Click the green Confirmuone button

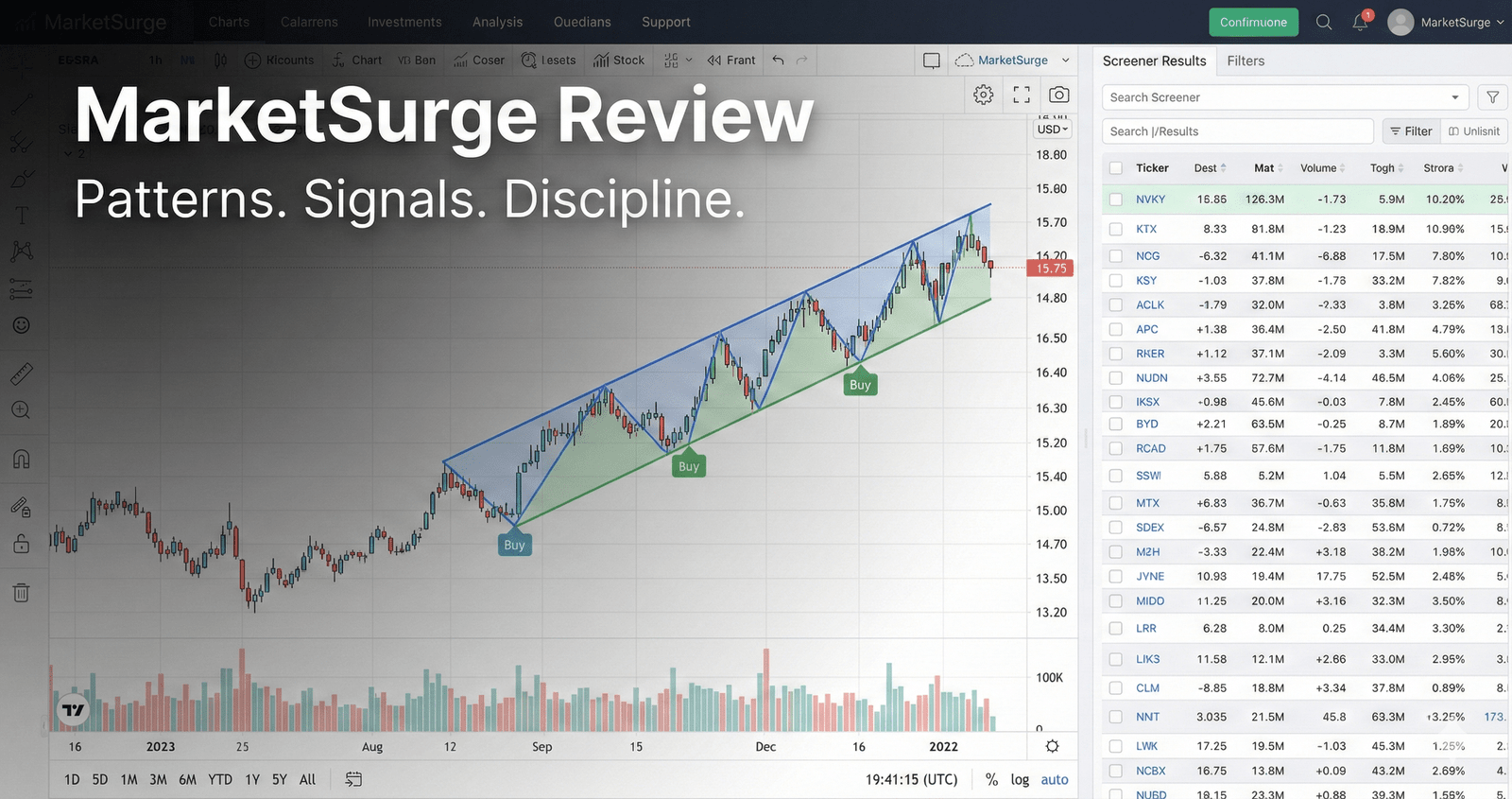[1253, 22]
